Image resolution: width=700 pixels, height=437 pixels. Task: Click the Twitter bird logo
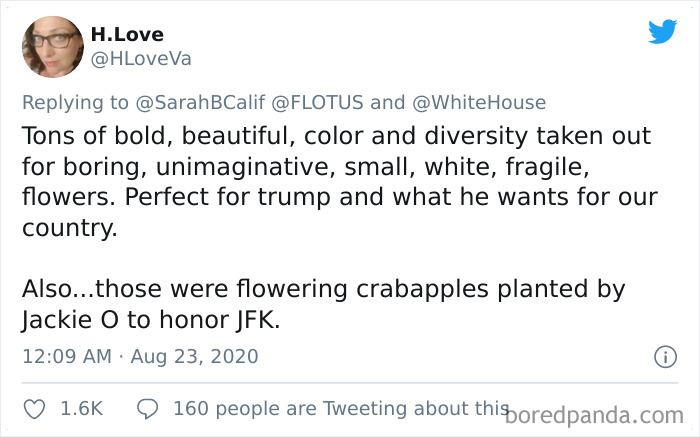click(662, 31)
